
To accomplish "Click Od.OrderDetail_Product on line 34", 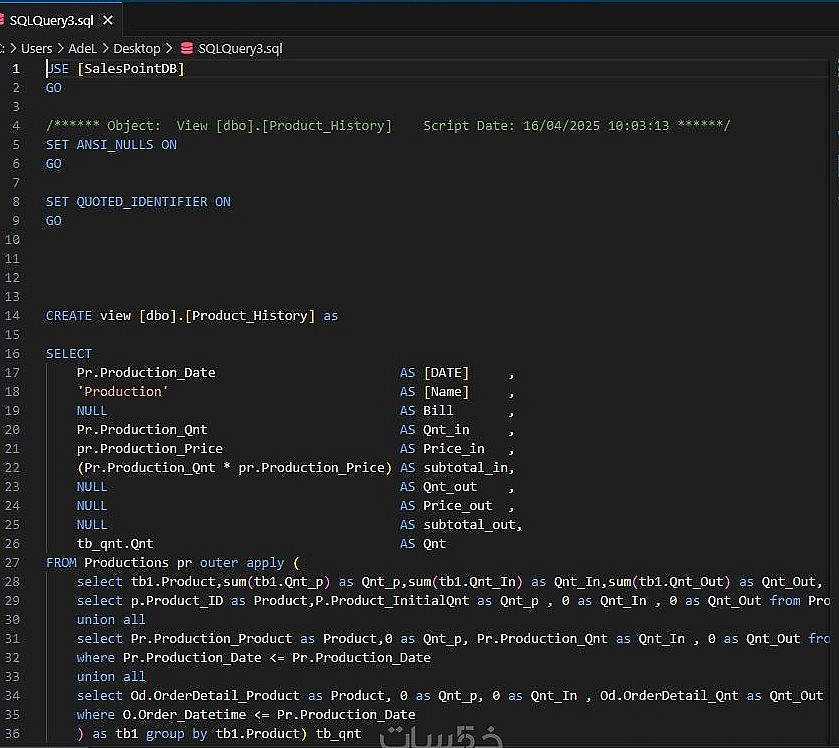I will point(215,696).
